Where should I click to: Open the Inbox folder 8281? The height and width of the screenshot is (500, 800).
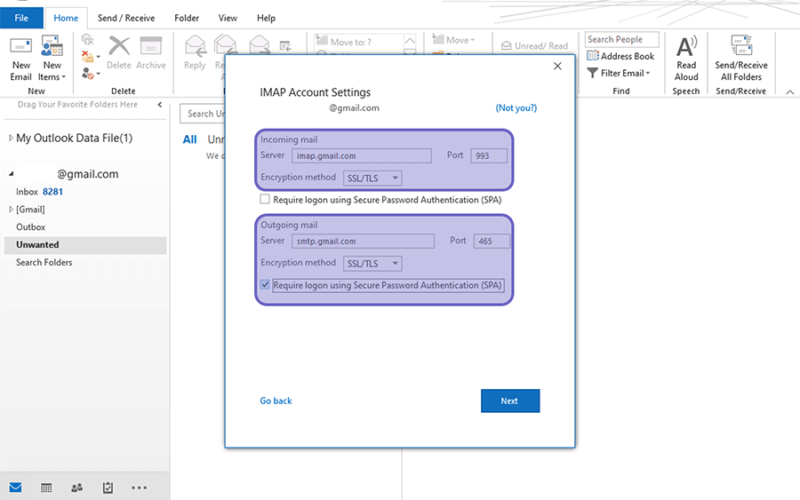[39, 192]
